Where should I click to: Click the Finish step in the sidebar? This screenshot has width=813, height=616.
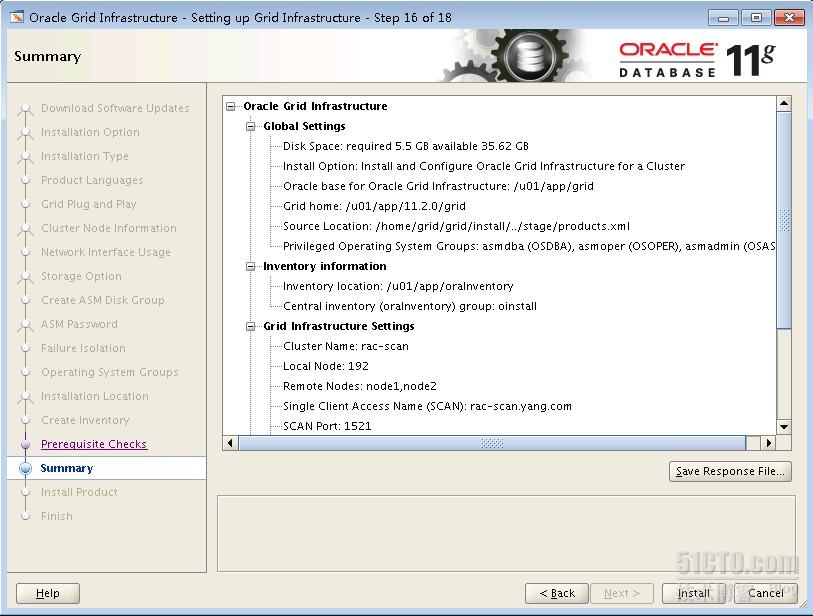(x=57, y=516)
